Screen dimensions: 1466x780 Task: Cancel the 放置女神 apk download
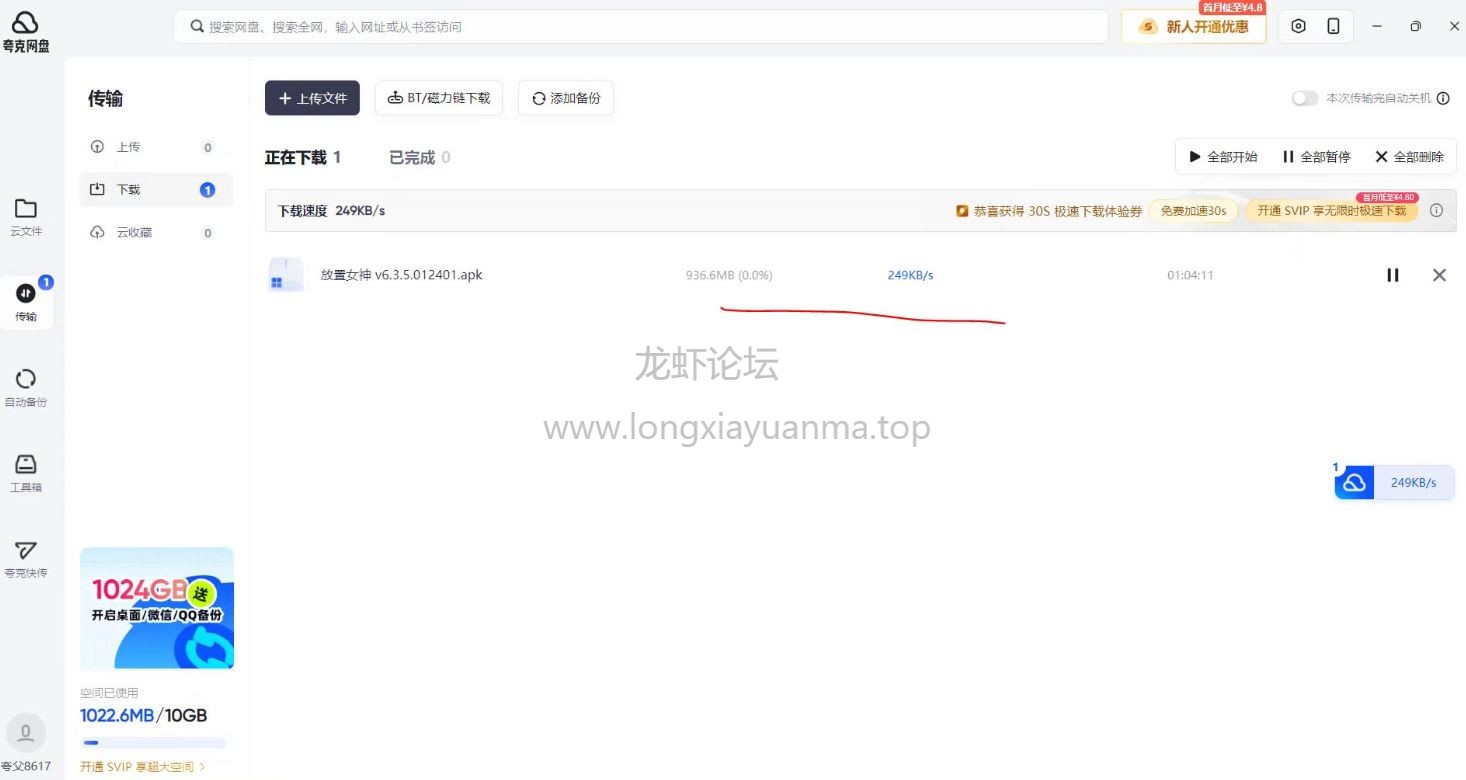1439,275
